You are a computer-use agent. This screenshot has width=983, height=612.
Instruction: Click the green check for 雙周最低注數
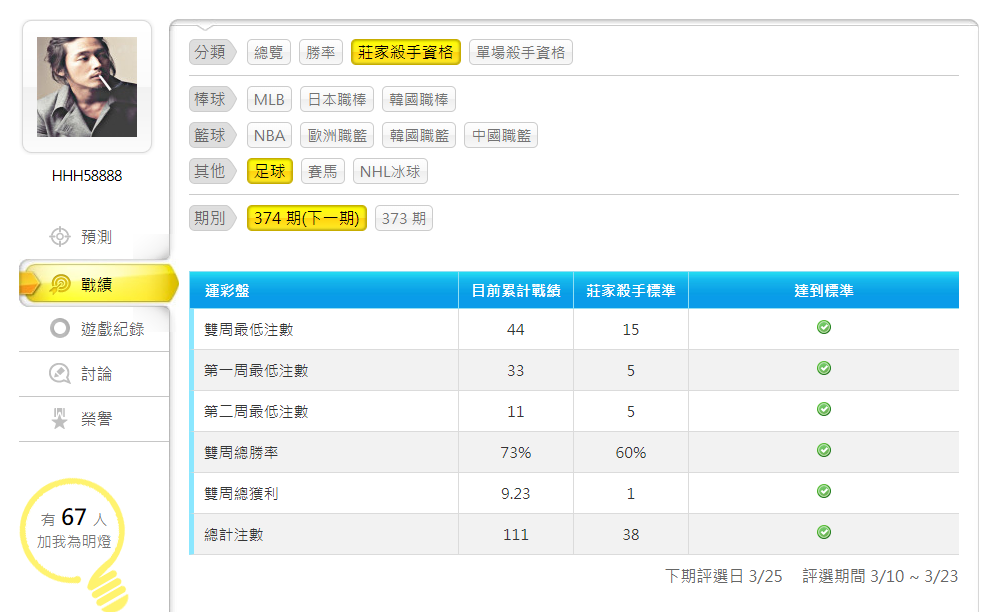coord(824,327)
